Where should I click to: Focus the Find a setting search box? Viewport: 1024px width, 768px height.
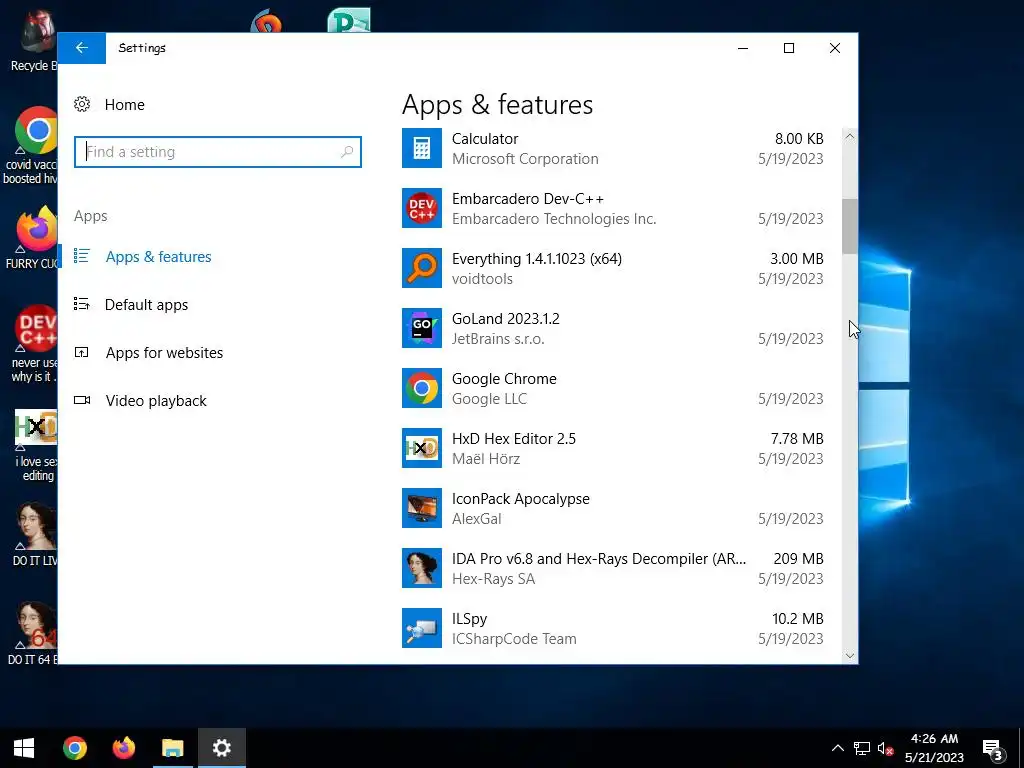217,152
